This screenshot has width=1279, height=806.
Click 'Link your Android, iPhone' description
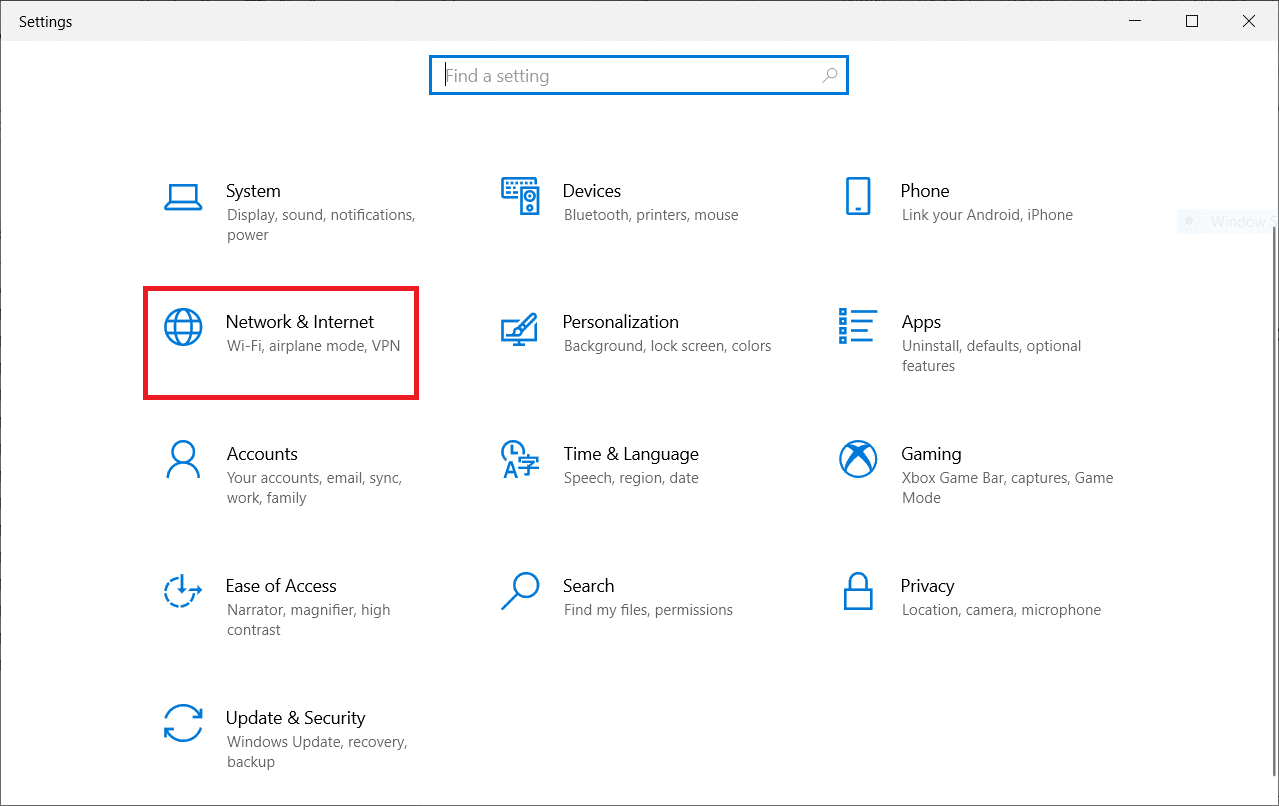(987, 215)
